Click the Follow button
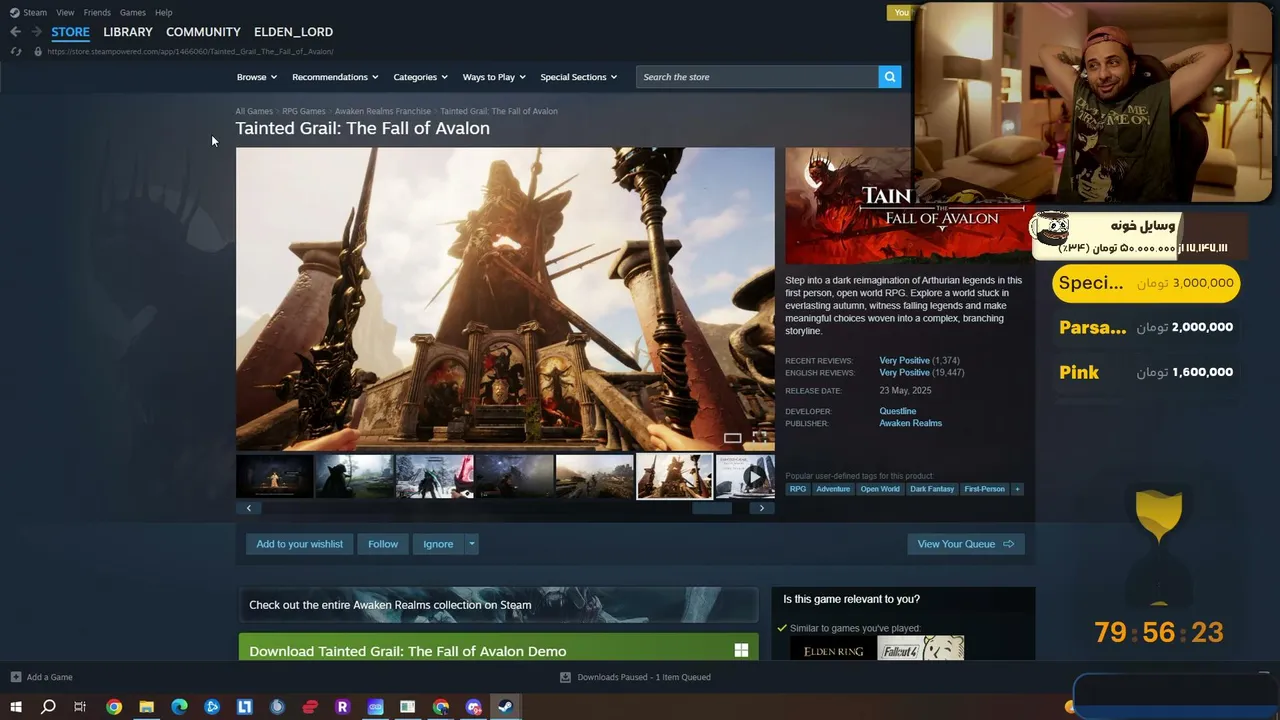Viewport: 1280px width, 720px height. 383,544
